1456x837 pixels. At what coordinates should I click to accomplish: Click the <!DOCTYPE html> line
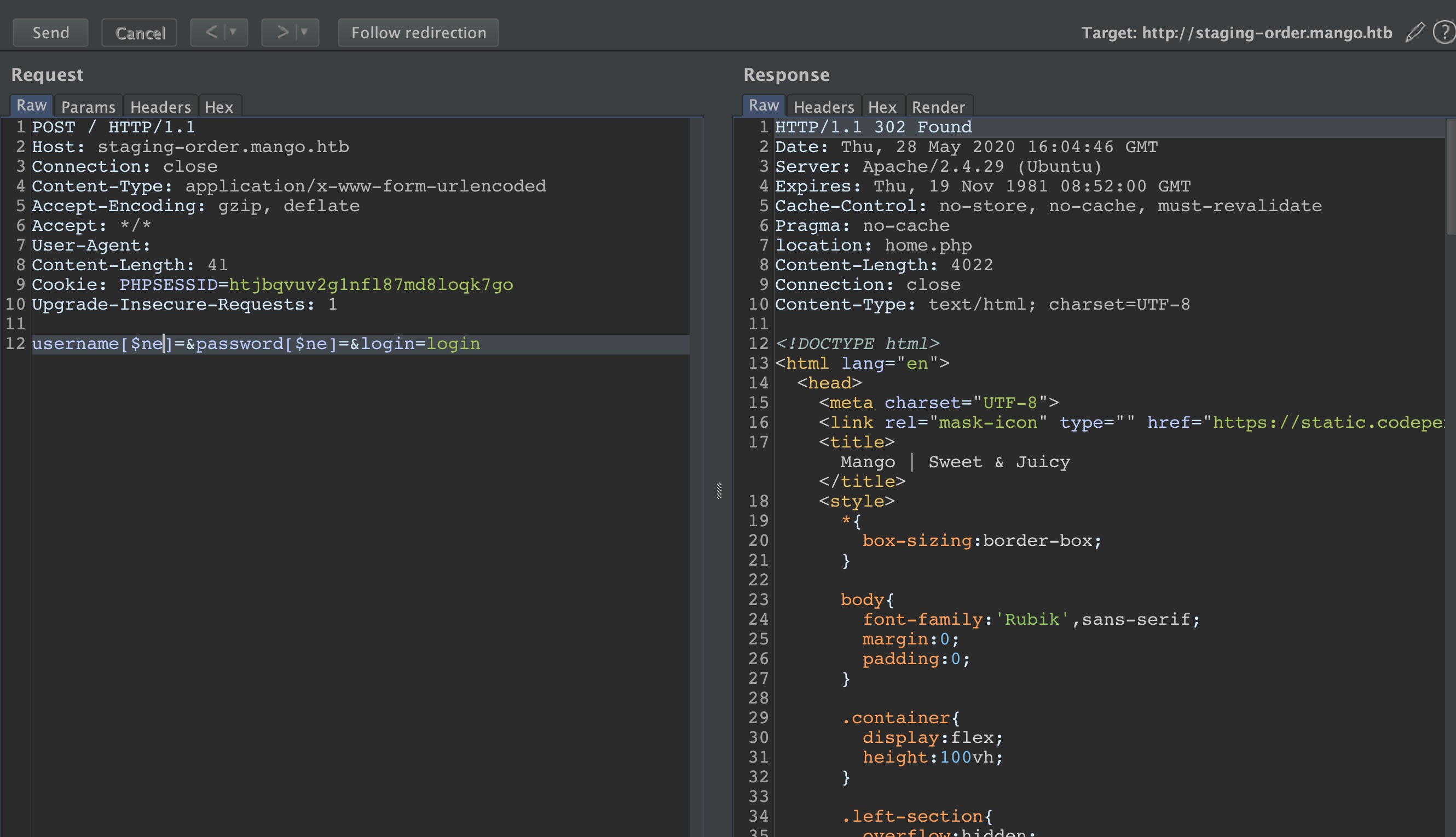[x=857, y=344]
